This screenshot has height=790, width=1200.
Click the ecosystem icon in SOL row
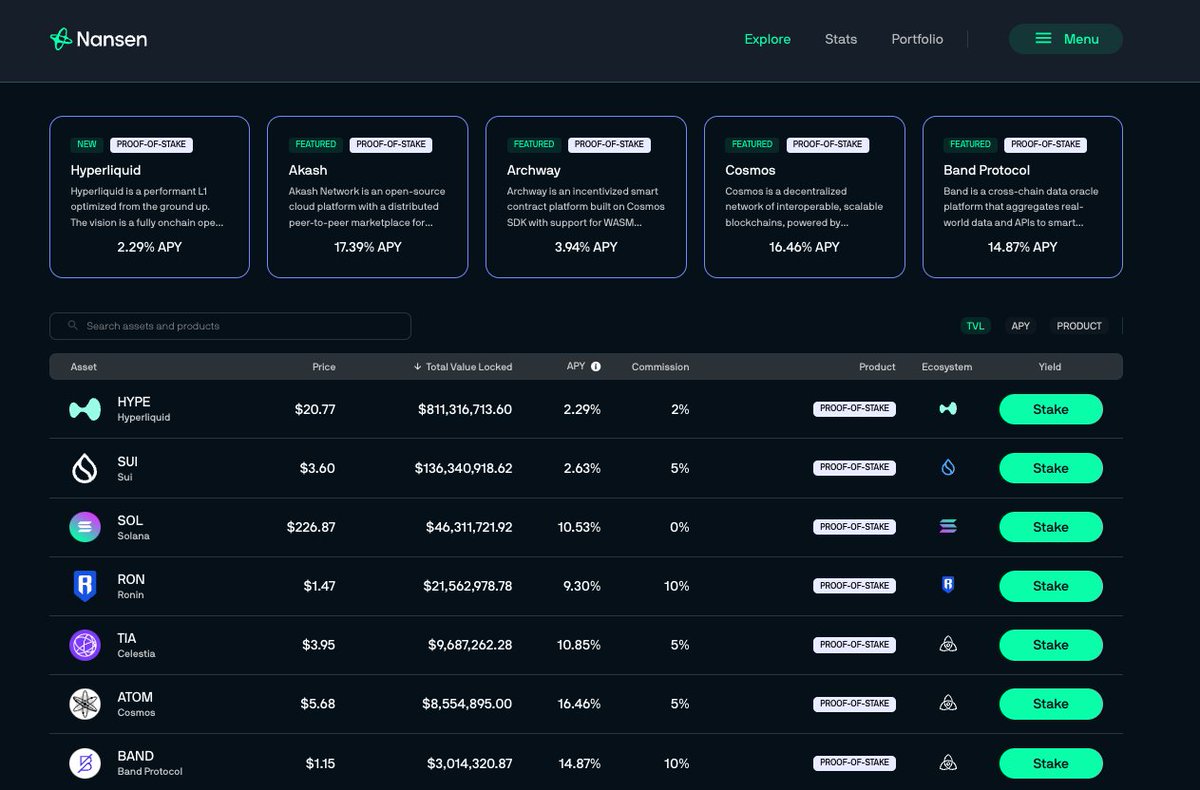(948, 527)
